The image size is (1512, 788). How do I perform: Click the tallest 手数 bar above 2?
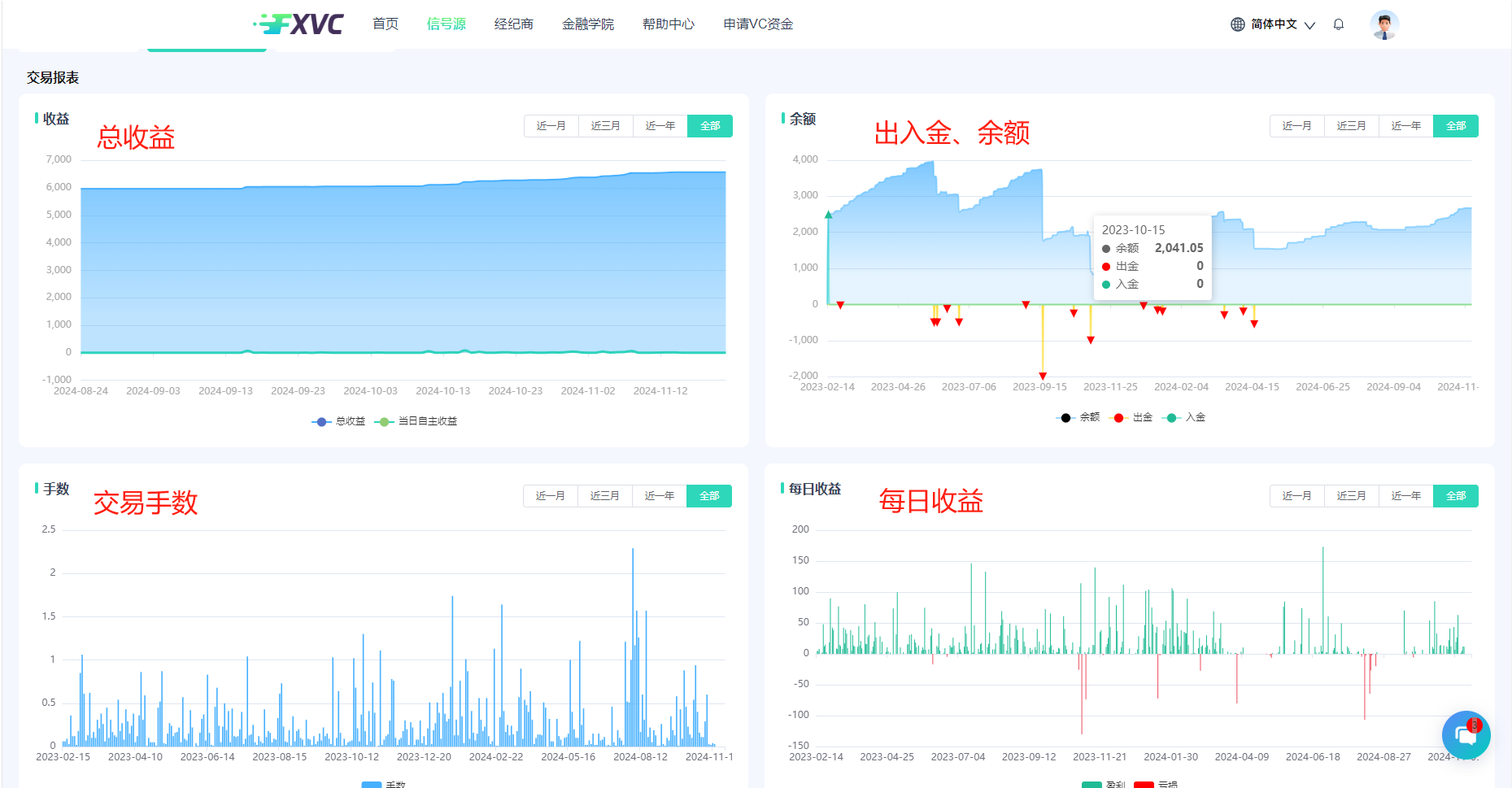pos(633,647)
